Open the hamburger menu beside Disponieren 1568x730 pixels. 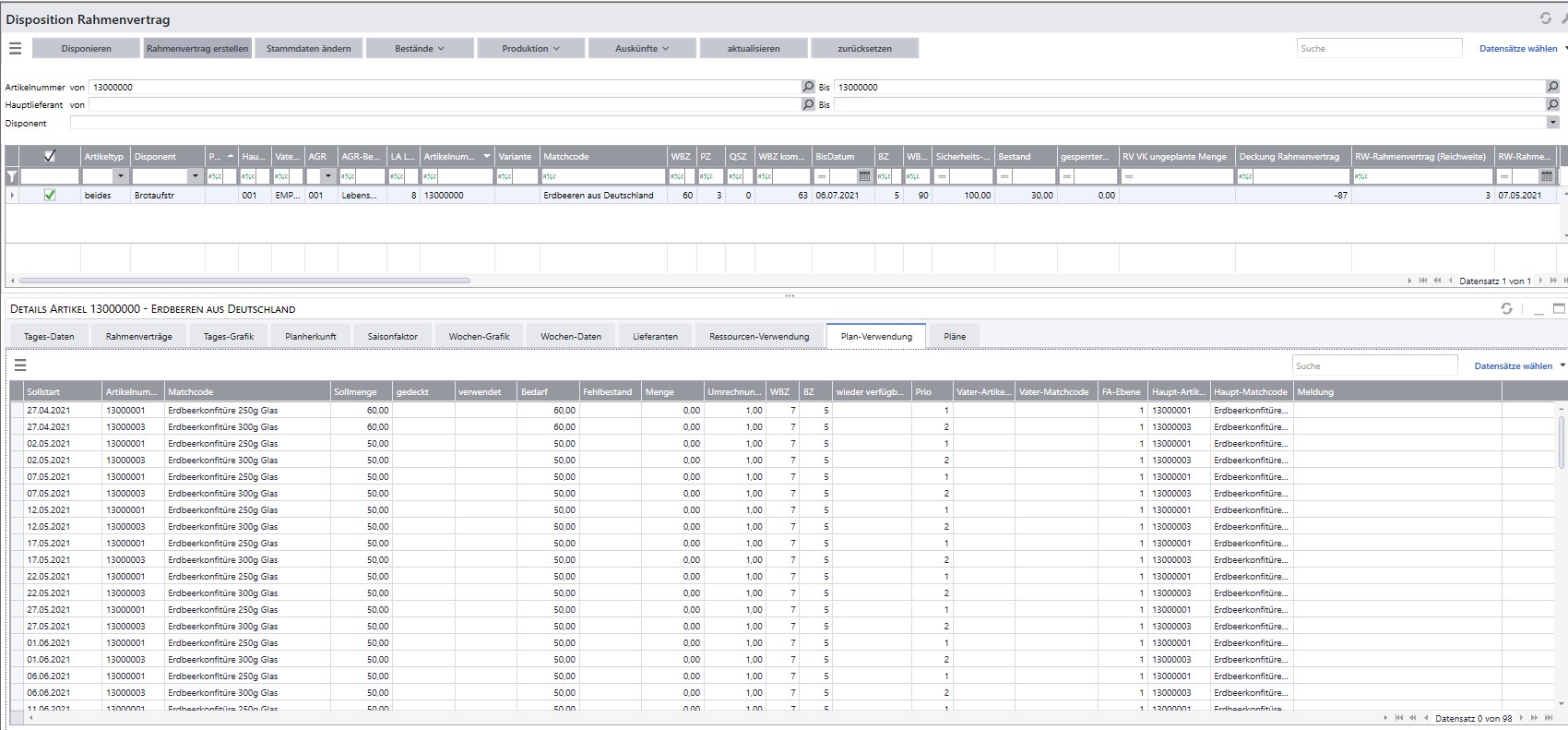[x=15, y=49]
